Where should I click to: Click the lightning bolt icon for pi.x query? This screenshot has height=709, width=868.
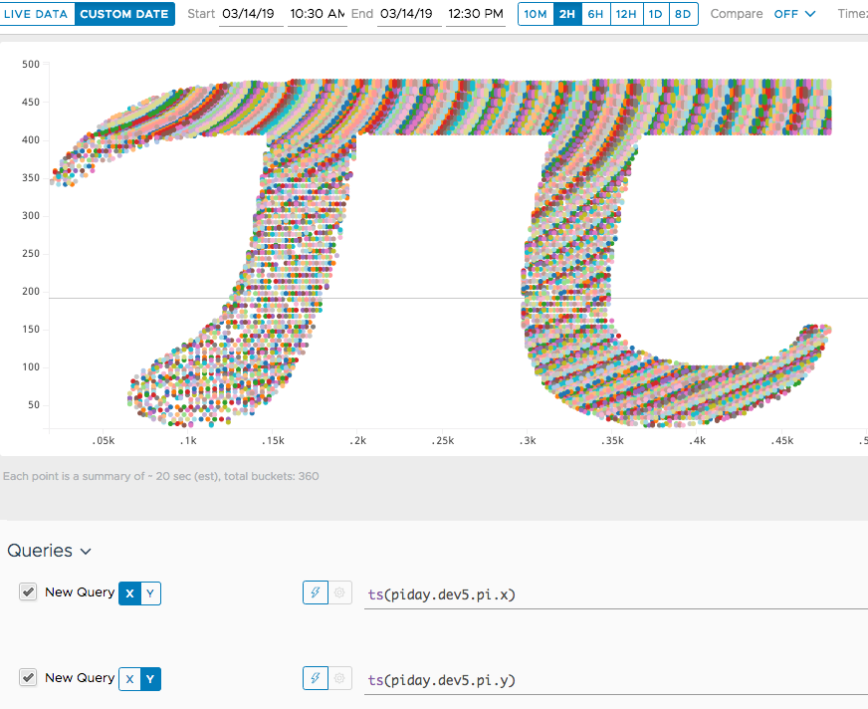pyautogui.click(x=315, y=593)
